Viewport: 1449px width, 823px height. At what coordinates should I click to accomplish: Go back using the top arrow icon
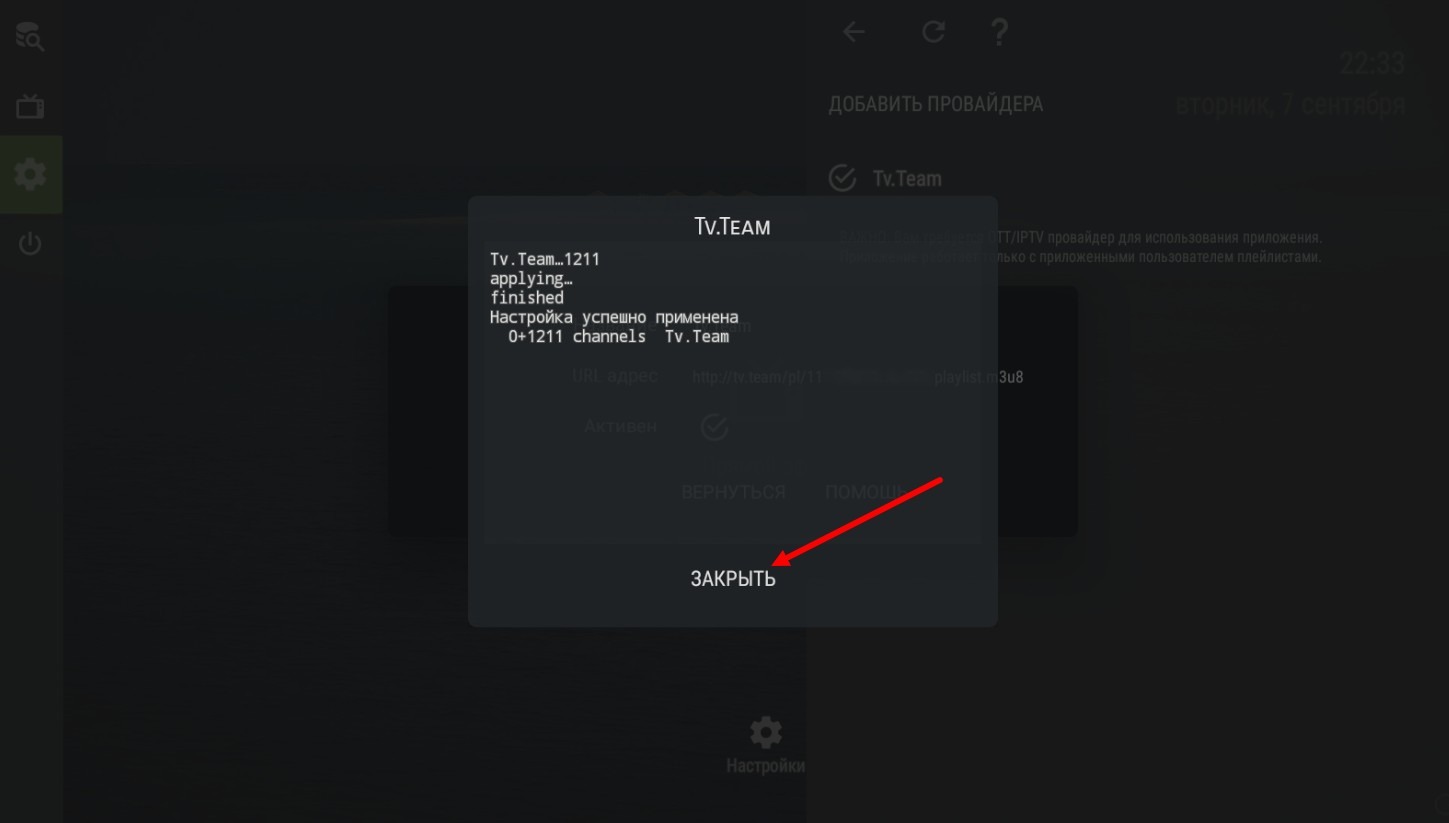(x=854, y=32)
